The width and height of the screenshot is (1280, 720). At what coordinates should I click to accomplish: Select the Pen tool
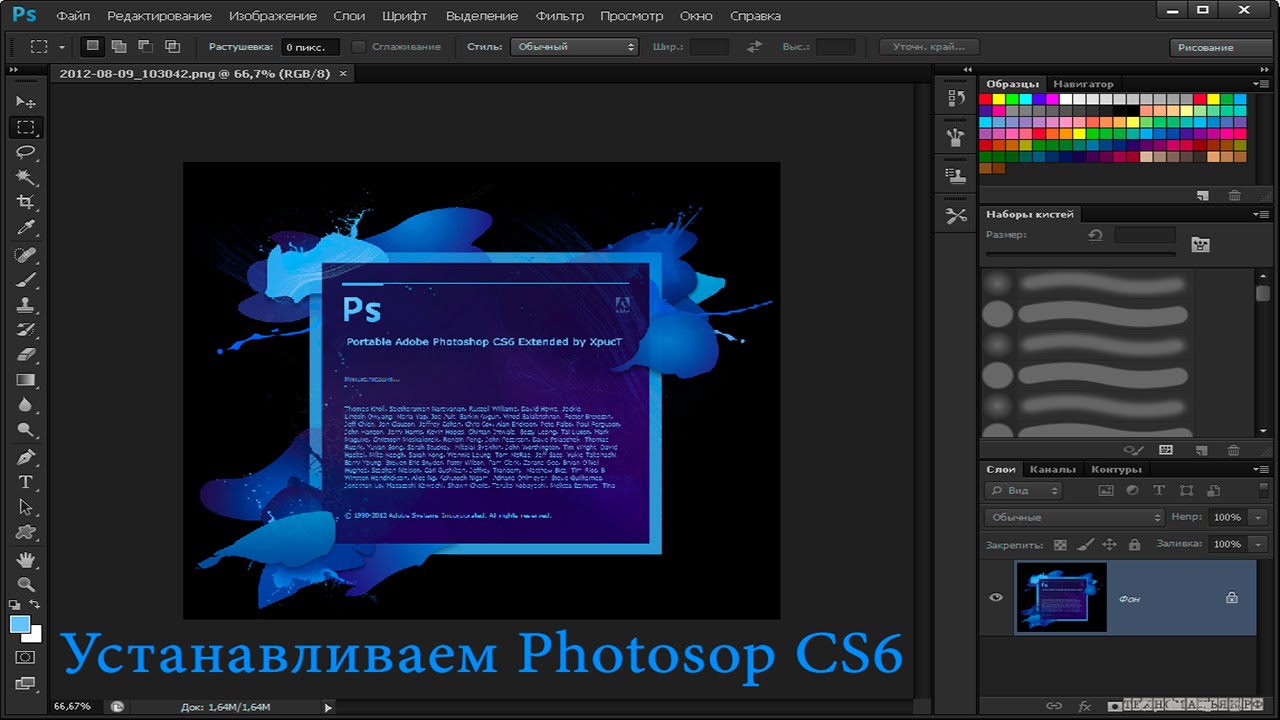pos(26,457)
